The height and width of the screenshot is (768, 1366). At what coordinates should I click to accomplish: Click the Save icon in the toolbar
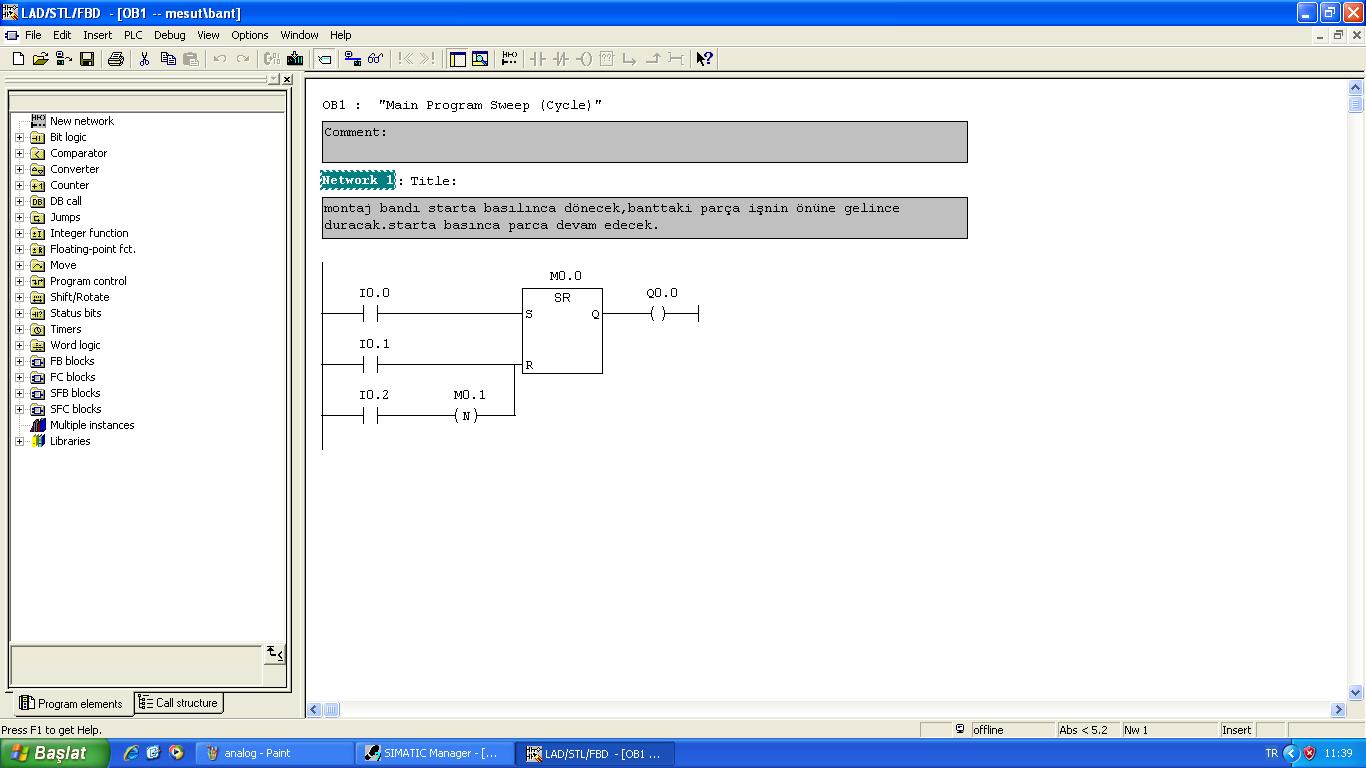[87, 59]
